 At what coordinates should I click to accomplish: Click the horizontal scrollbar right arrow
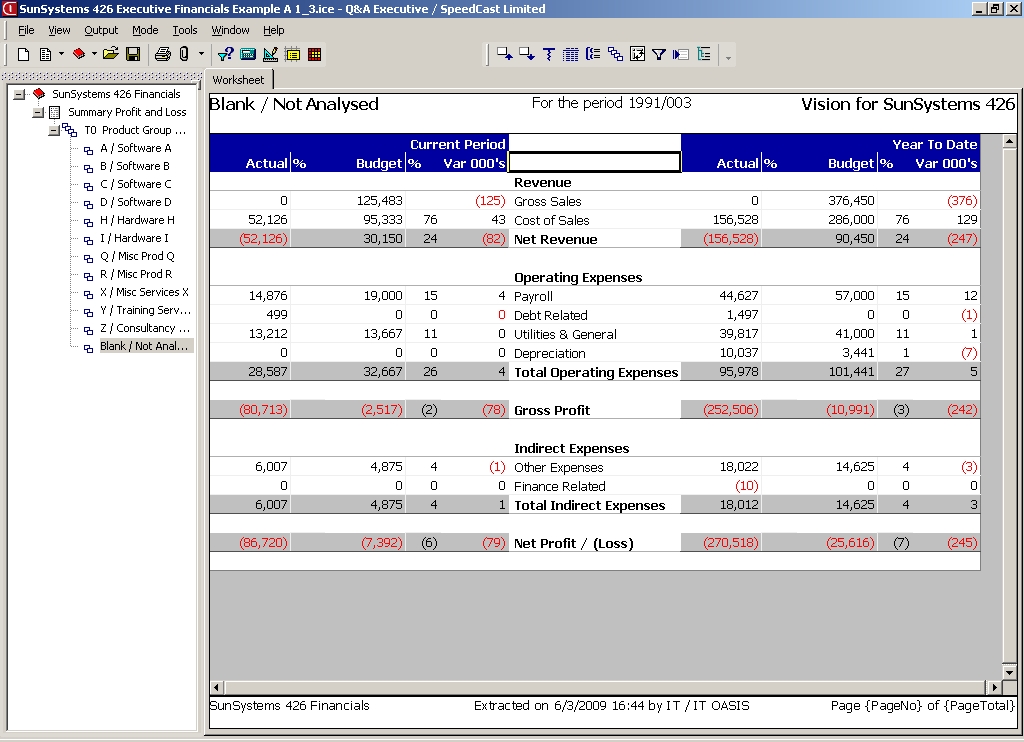994,687
